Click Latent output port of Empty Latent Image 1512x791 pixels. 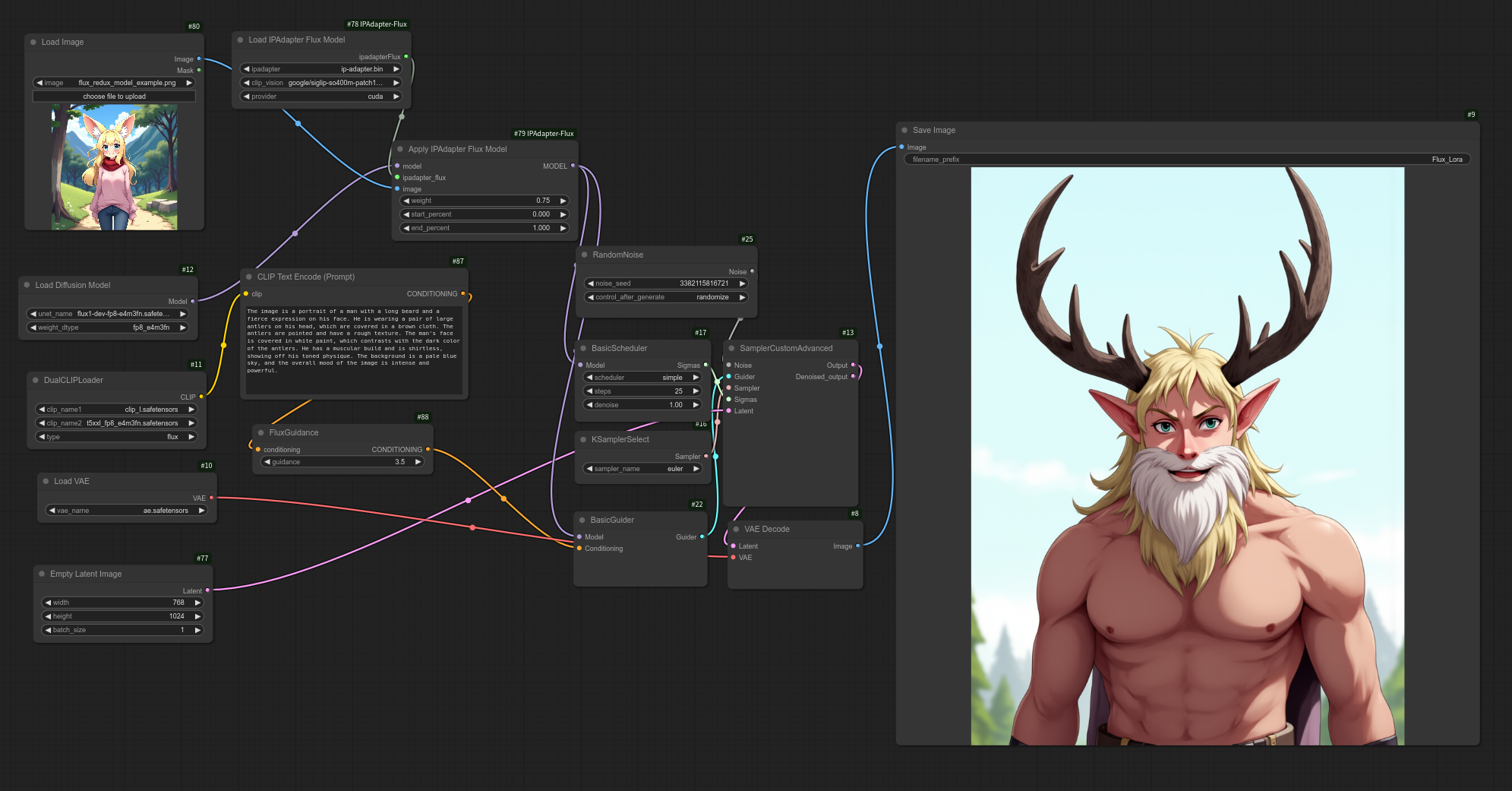207,590
